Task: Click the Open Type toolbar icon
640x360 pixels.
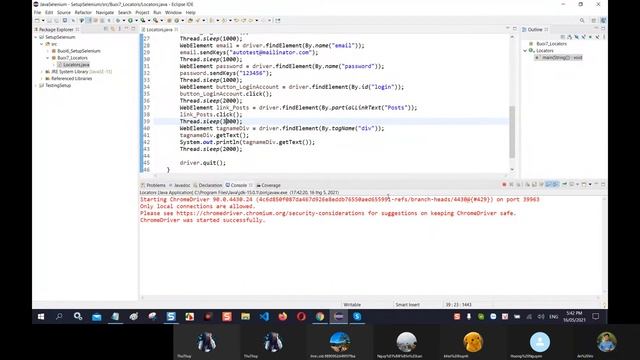Action: 190,20
